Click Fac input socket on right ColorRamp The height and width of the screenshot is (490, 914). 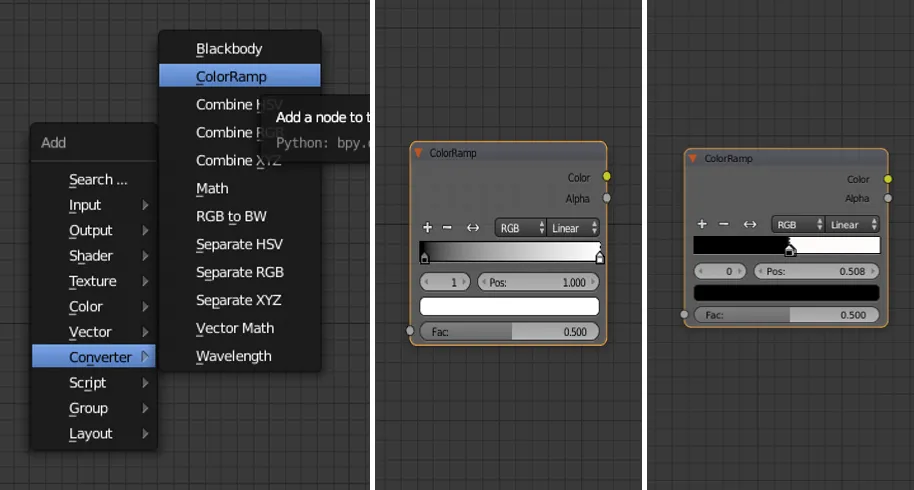pyautogui.click(x=684, y=315)
